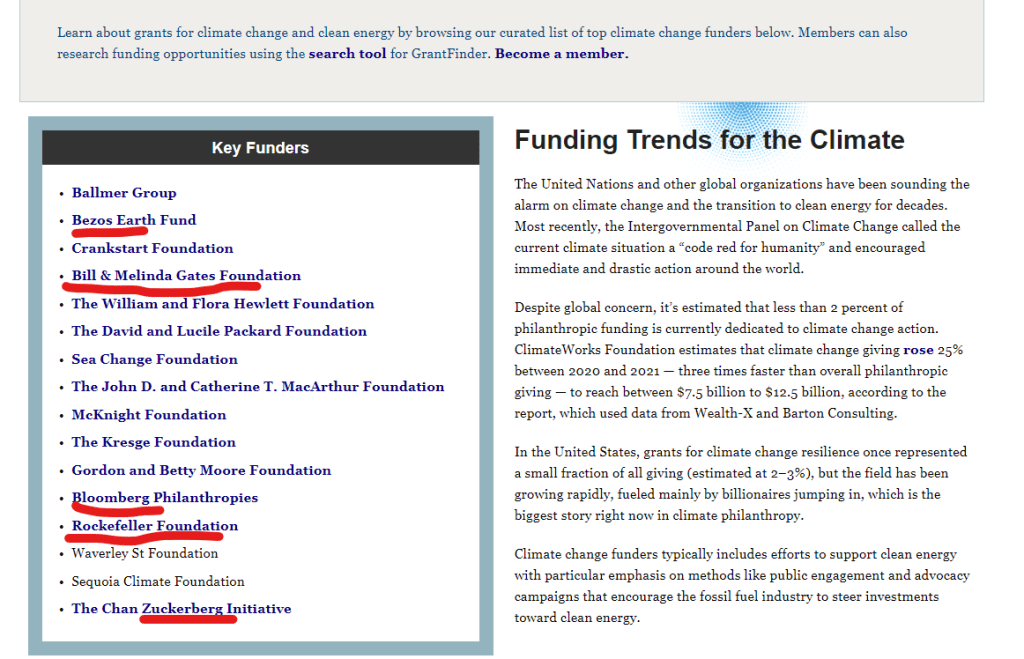
Task: Open the MacArthur Foundation link
Action: pyautogui.click(x=258, y=387)
